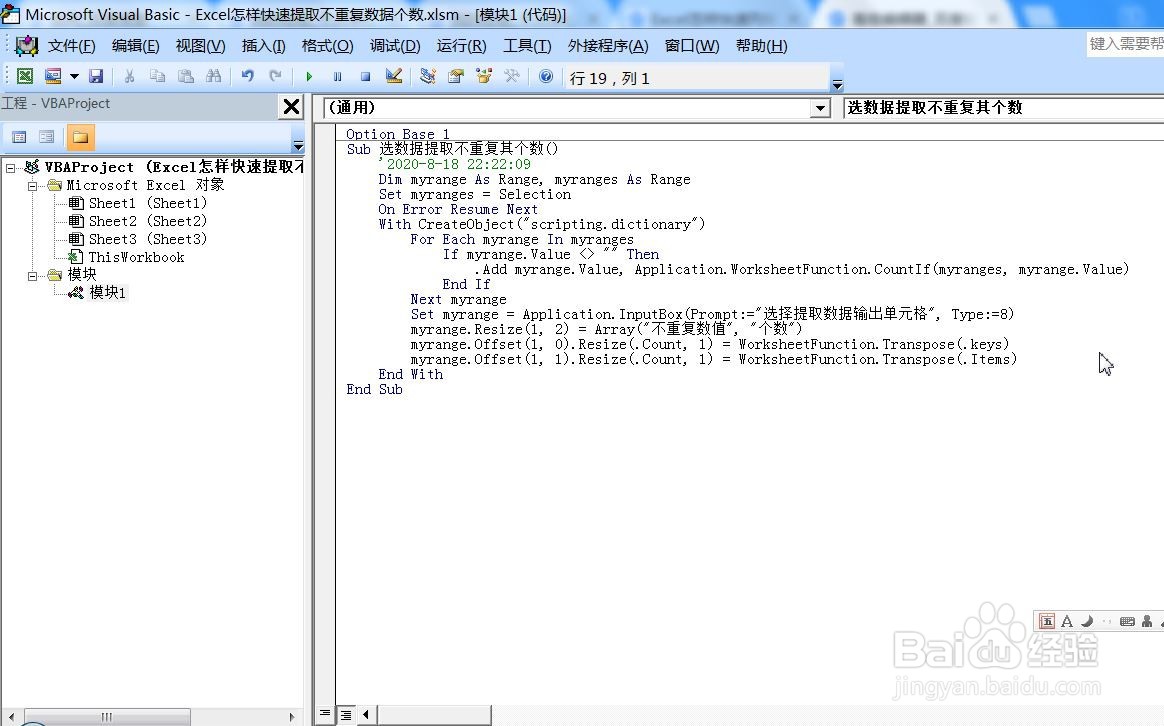1164x726 pixels.
Task: Toggle Folders in the project panel
Action: point(80,137)
